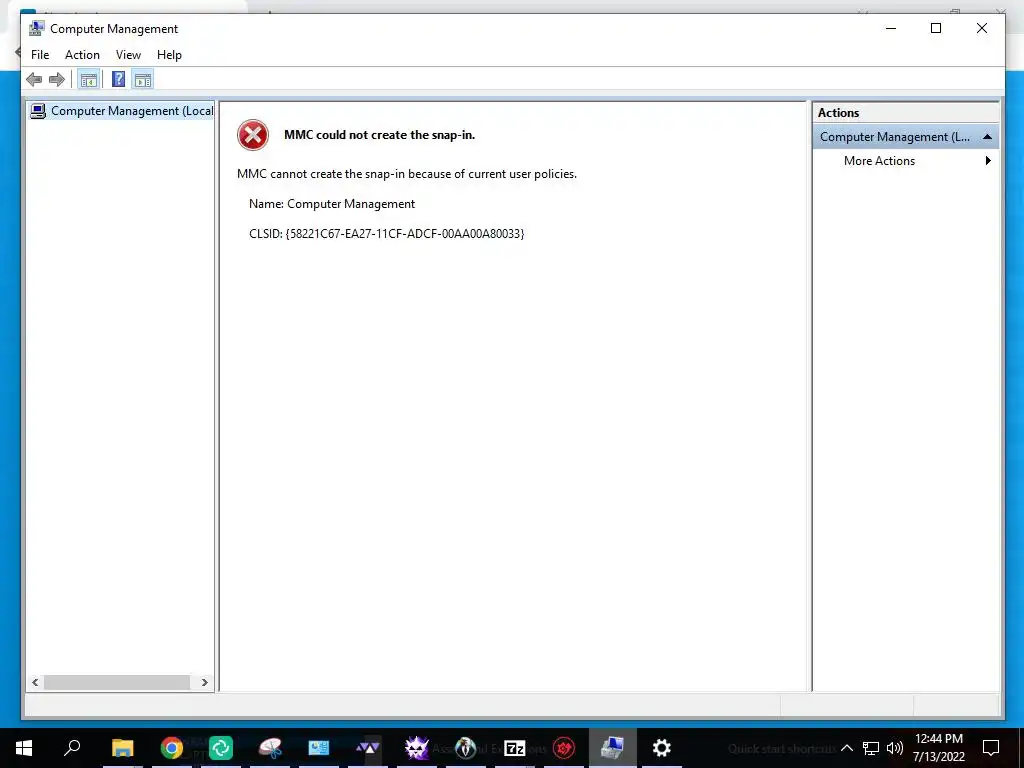Click the CLSID text line
This screenshot has width=1024, height=768.
pos(387,234)
